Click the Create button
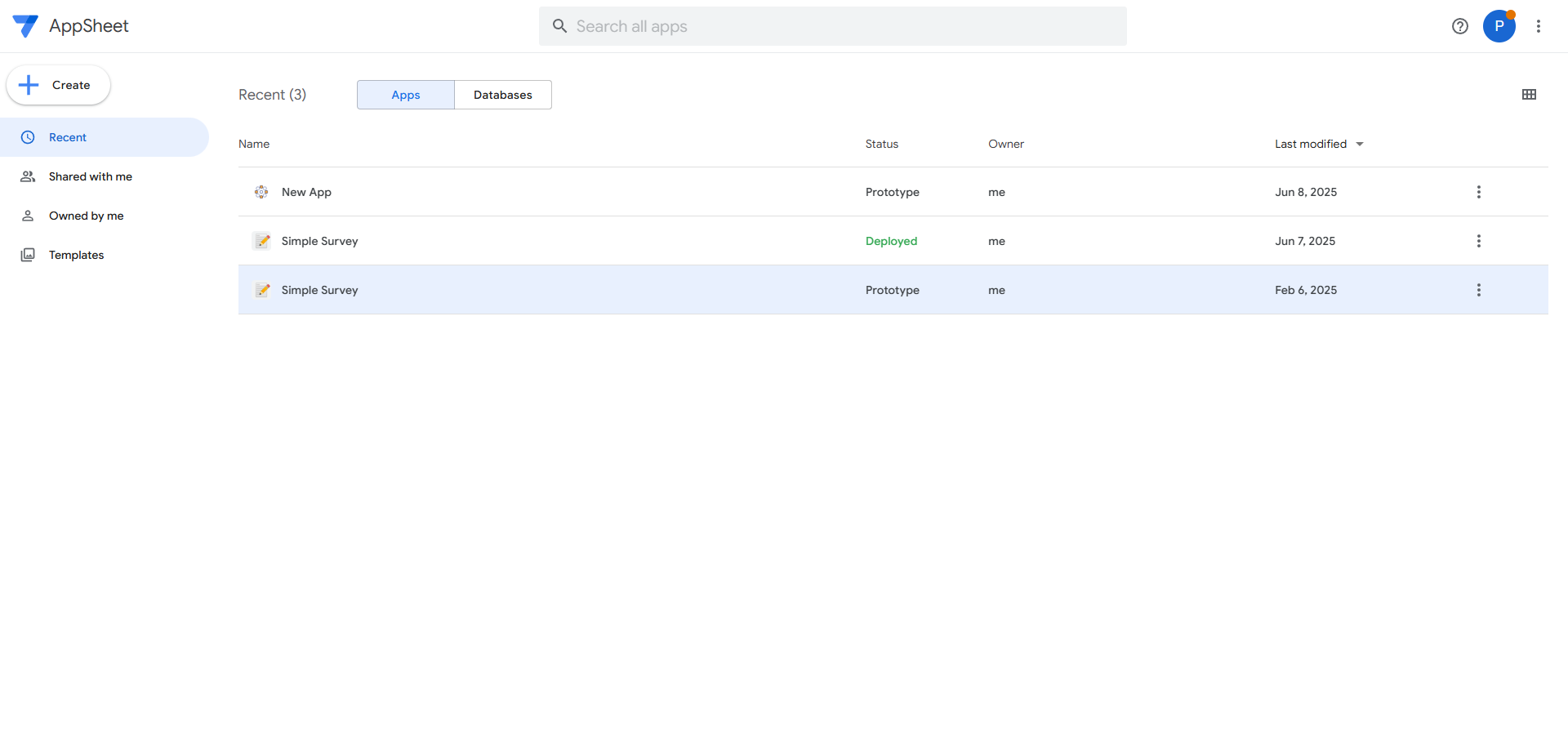This screenshot has width=1568, height=744. pos(59,85)
